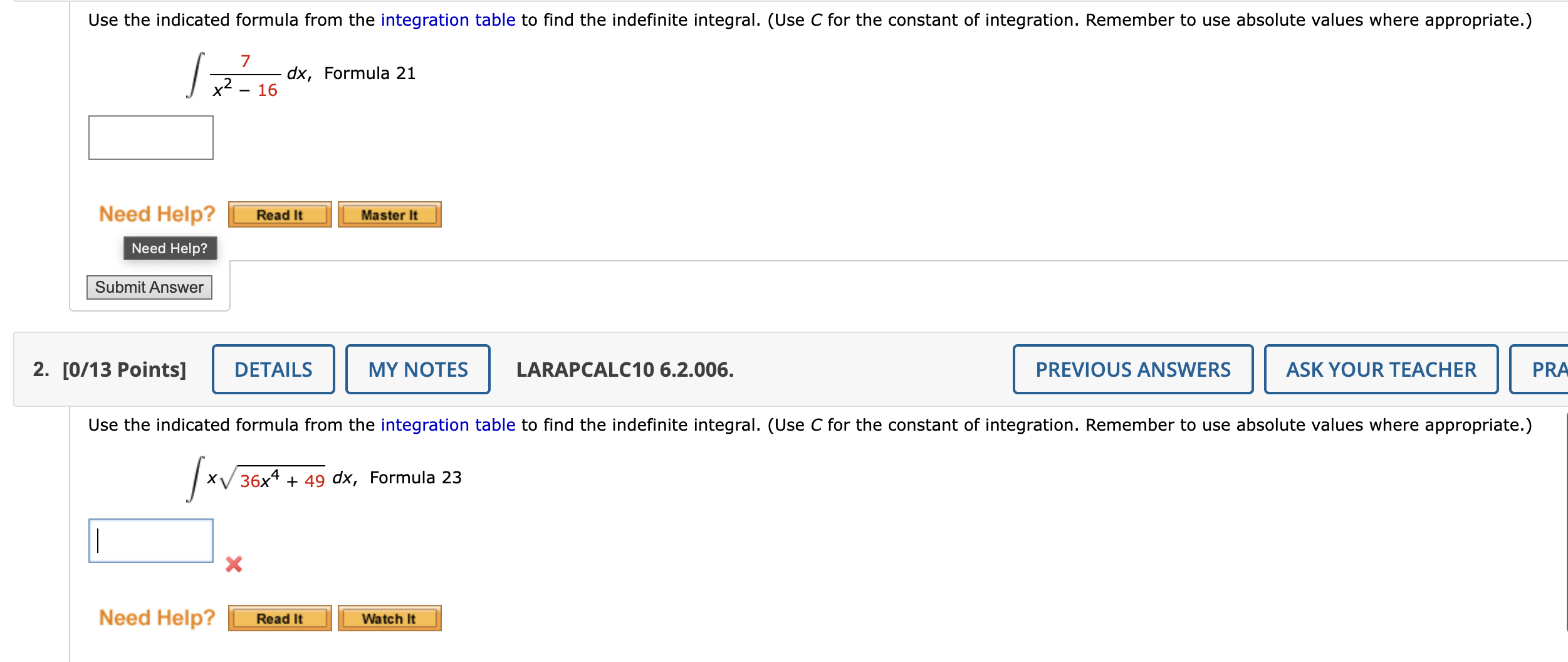Click the Master It help icon
This screenshot has height=662, width=1568.
pos(389,214)
